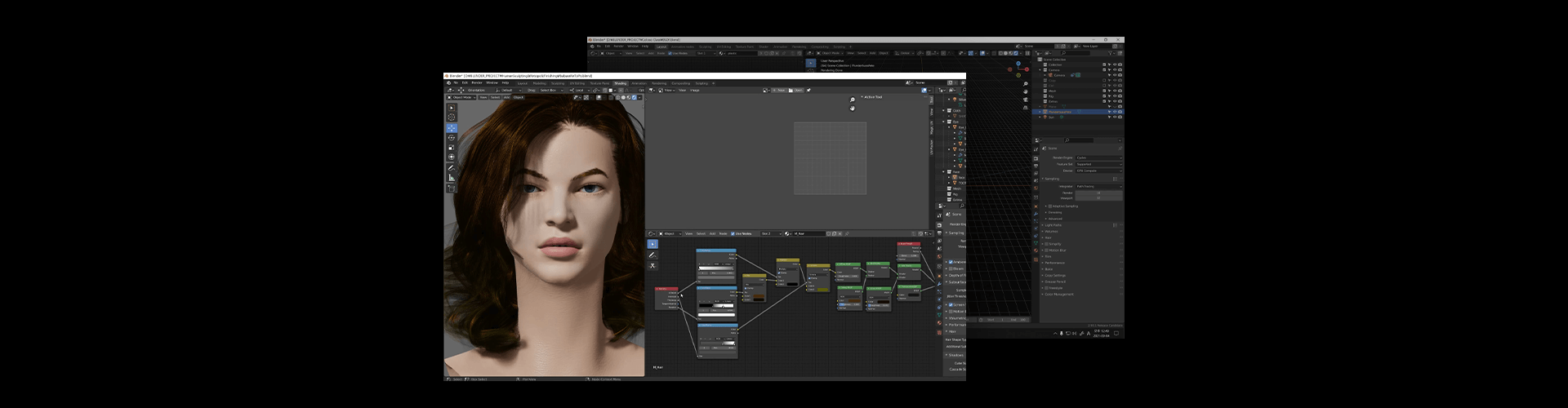Click Viewport samples field in back window

tap(1098, 198)
